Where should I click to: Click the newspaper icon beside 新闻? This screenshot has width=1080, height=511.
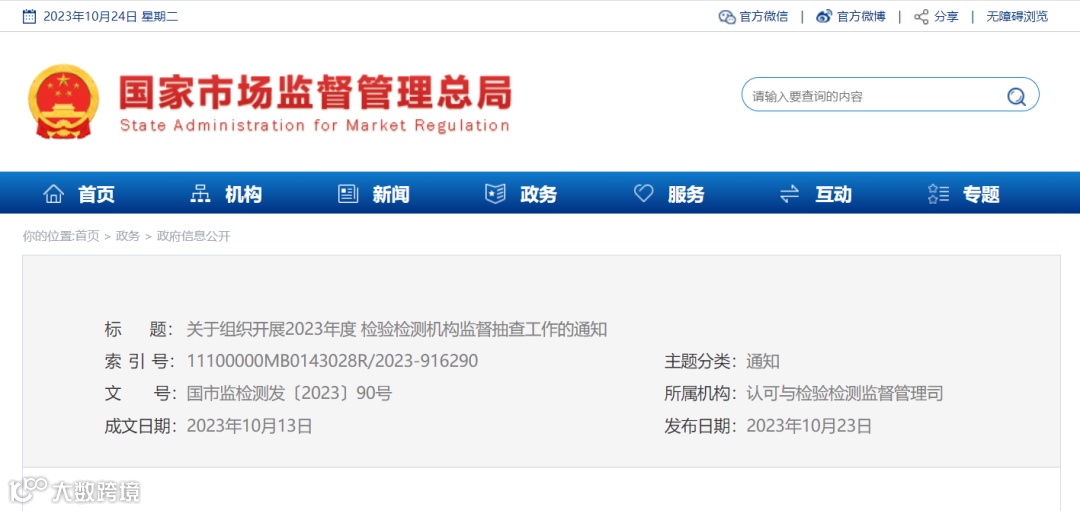348,194
